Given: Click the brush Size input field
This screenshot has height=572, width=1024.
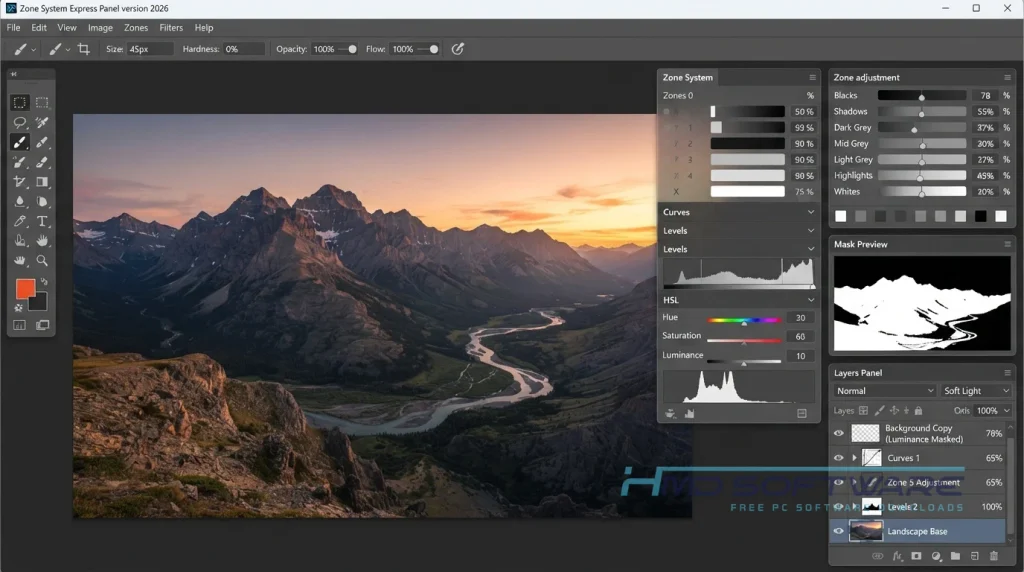Looking at the screenshot, I should [150, 49].
